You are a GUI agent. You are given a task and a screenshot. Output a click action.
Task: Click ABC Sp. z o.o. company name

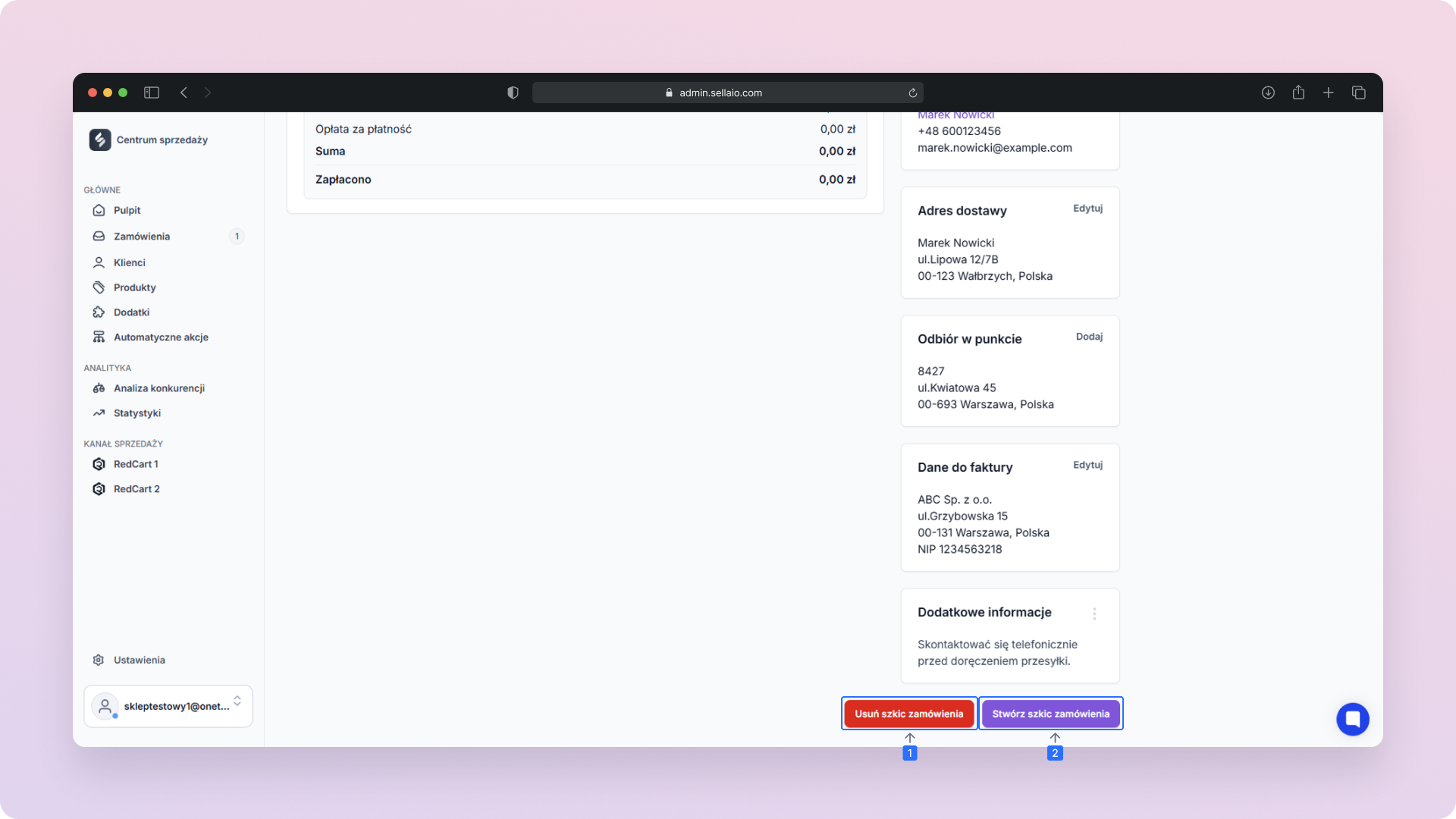(954, 500)
